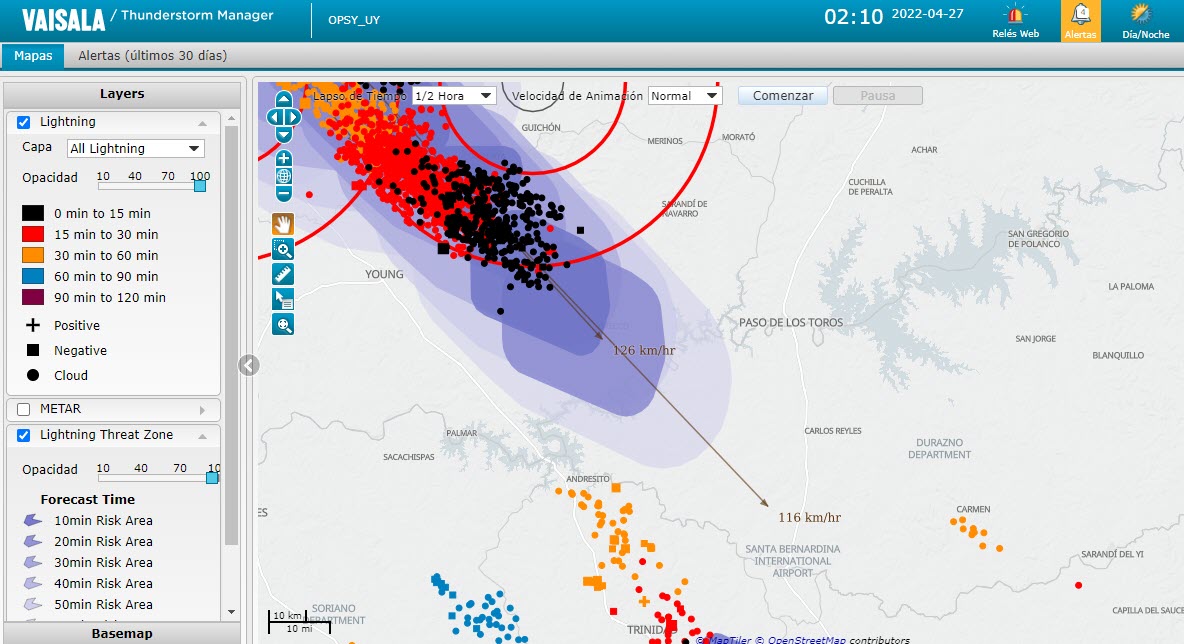Zoom out with the minus map control
The image size is (1184, 644).
pyautogui.click(x=283, y=194)
